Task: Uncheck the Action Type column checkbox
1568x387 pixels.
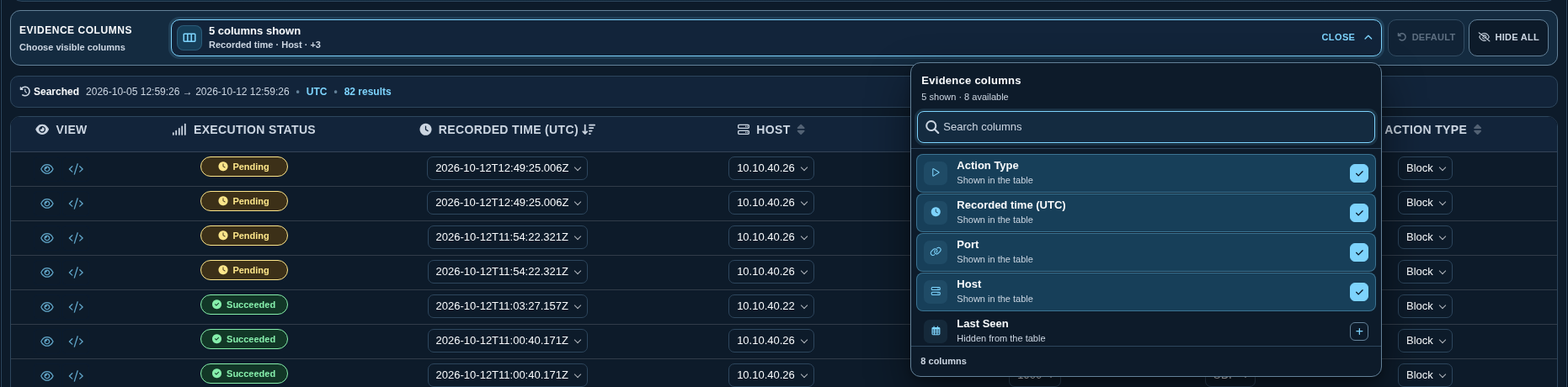Action: click(1359, 172)
